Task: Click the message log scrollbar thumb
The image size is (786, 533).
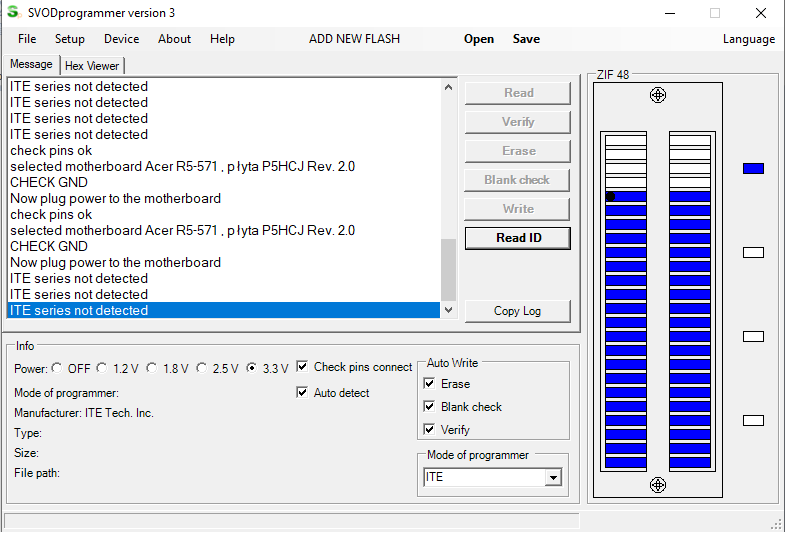Action: pyautogui.click(x=448, y=270)
